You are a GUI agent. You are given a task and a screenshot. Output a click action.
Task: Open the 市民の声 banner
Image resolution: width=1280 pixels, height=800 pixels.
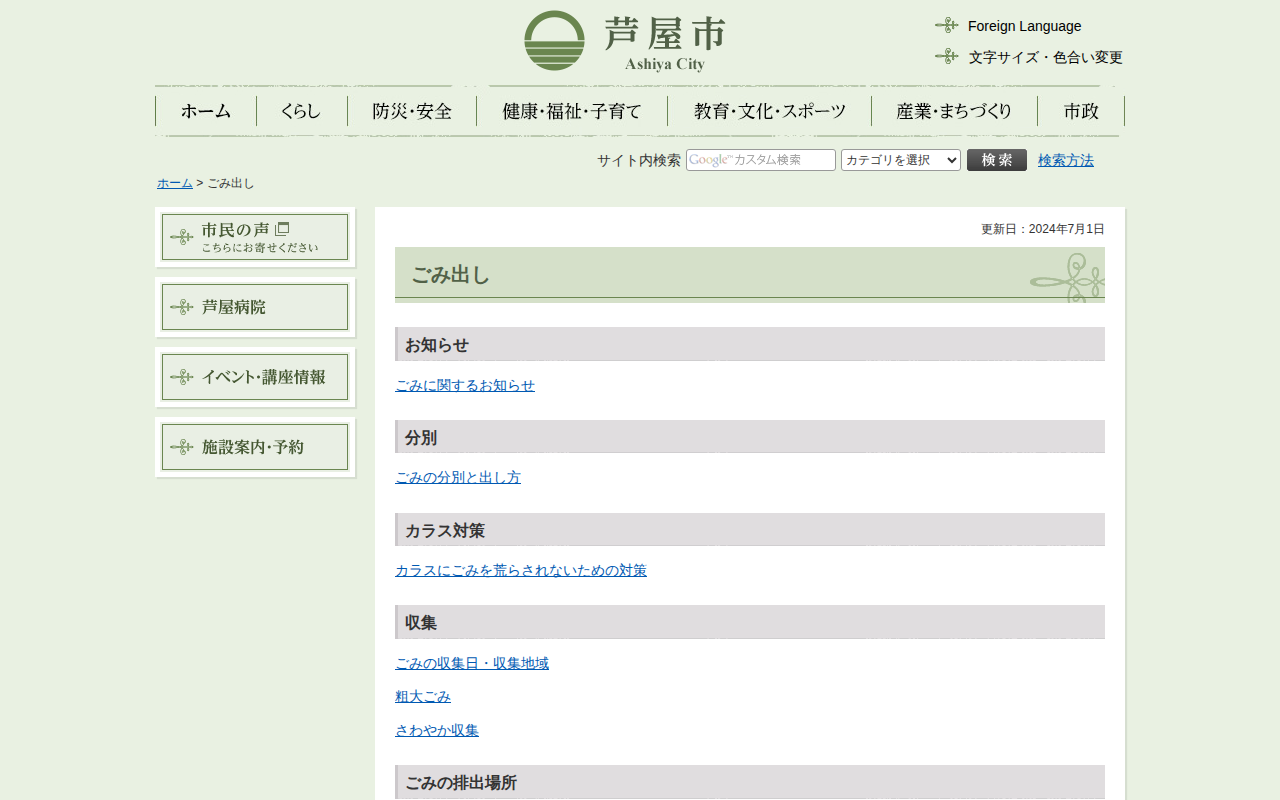click(255, 237)
